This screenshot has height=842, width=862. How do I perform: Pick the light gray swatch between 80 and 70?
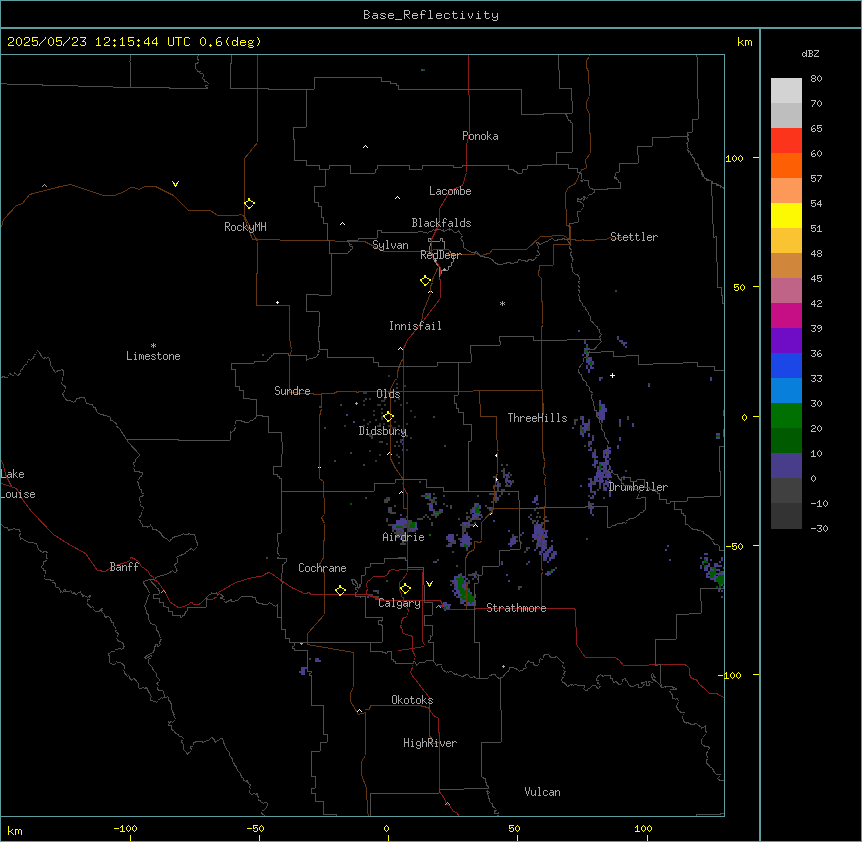pyautogui.click(x=786, y=91)
